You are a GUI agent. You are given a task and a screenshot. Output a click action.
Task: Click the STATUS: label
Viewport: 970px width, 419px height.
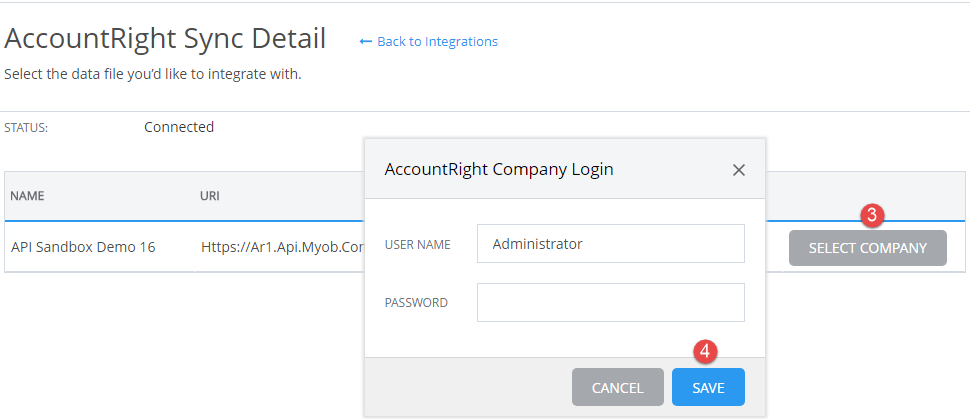pyautogui.click(x=26, y=128)
